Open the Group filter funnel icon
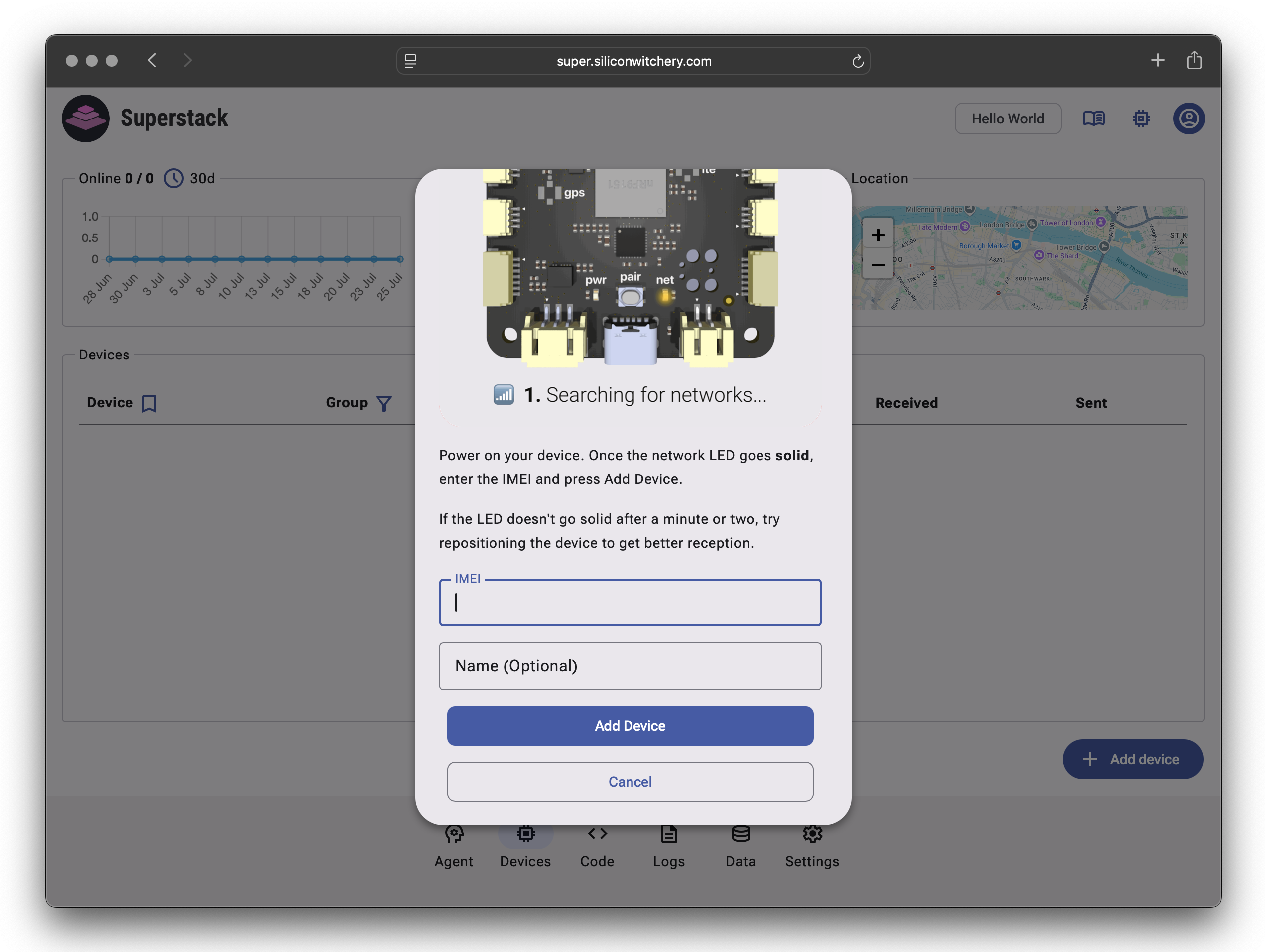Image resolution: width=1265 pixels, height=952 pixels. click(383, 404)
